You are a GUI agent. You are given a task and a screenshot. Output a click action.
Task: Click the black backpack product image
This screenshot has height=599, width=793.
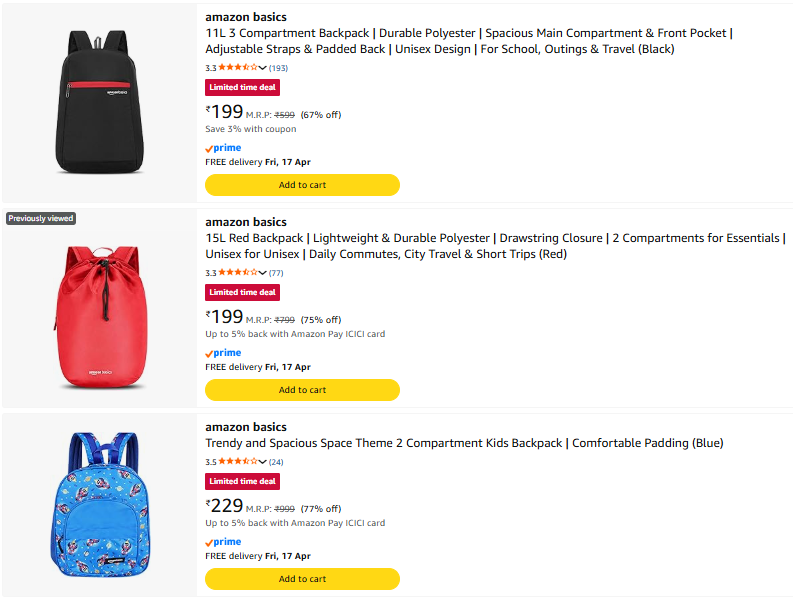pos(99,100)
